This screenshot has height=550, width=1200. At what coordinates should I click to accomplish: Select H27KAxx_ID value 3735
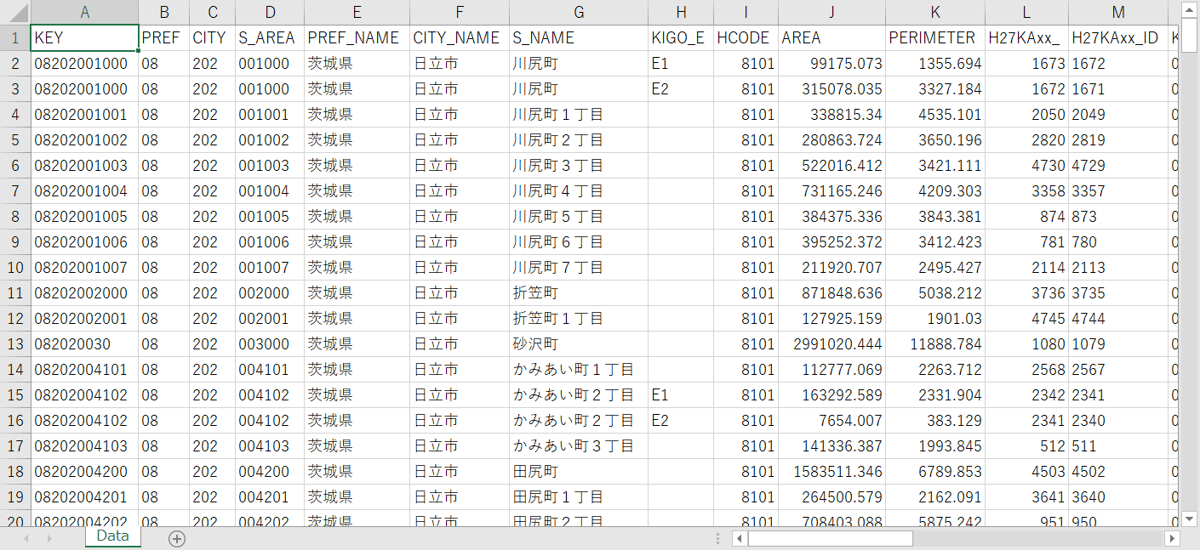(x=1118, y=293)
